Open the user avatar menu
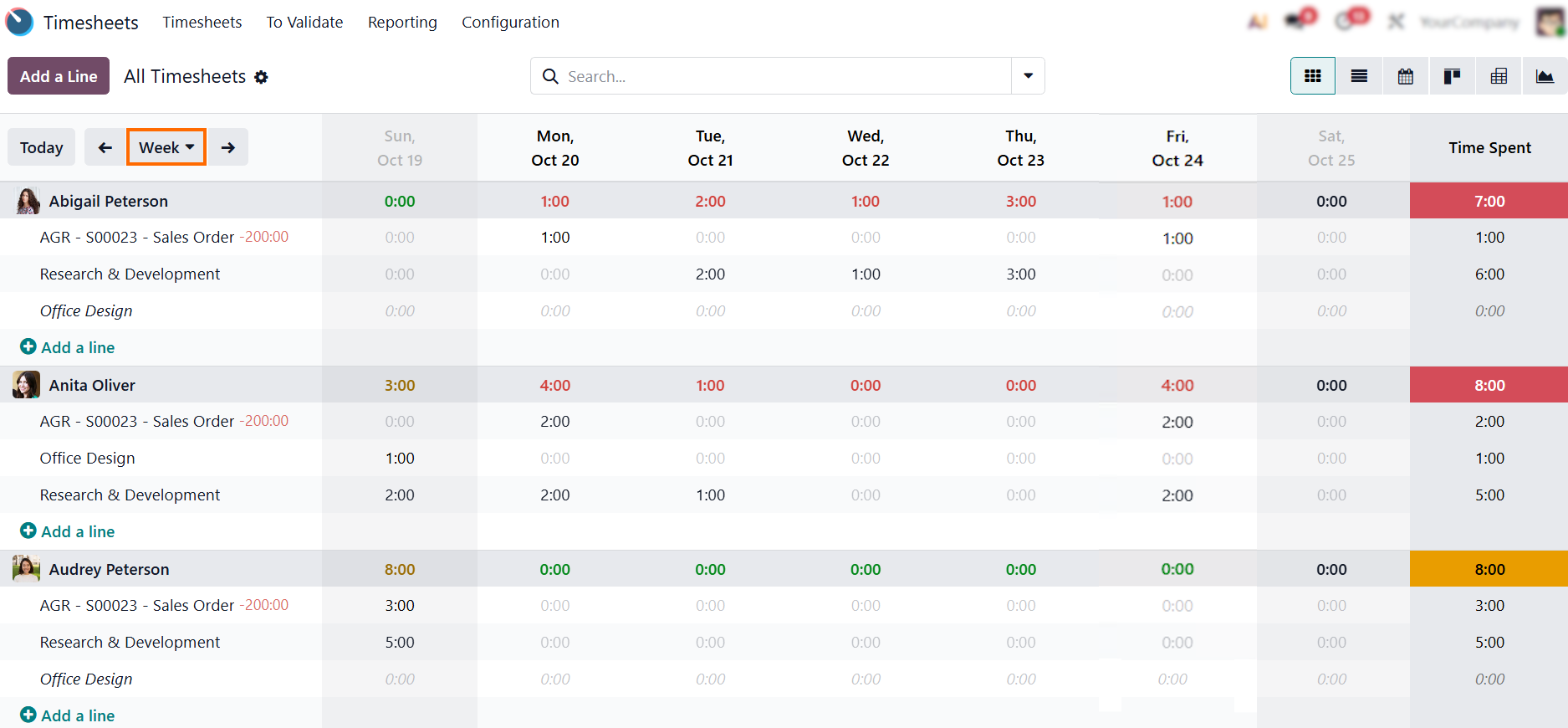 1550,22
